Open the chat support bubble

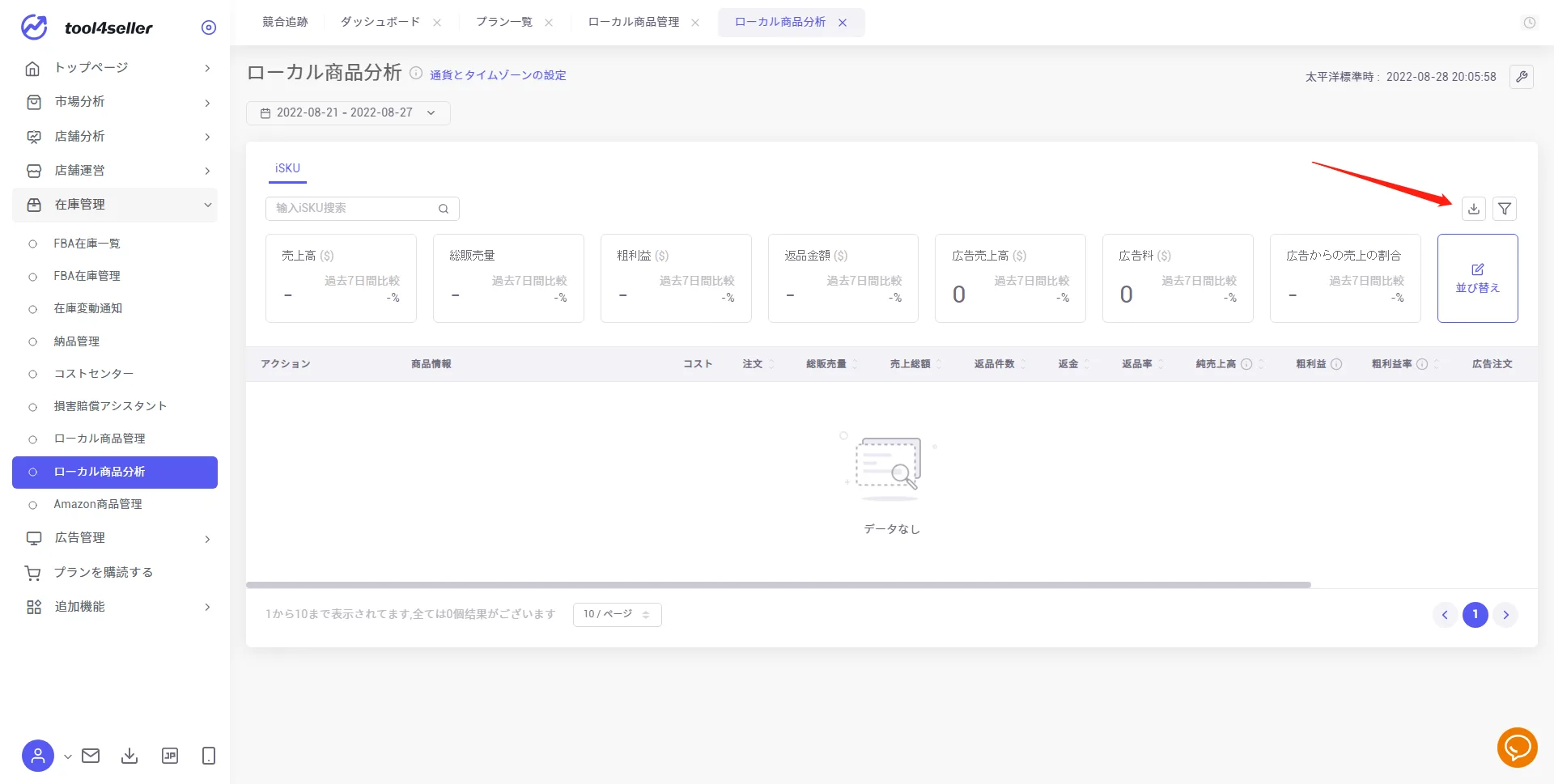[1517, 747]
